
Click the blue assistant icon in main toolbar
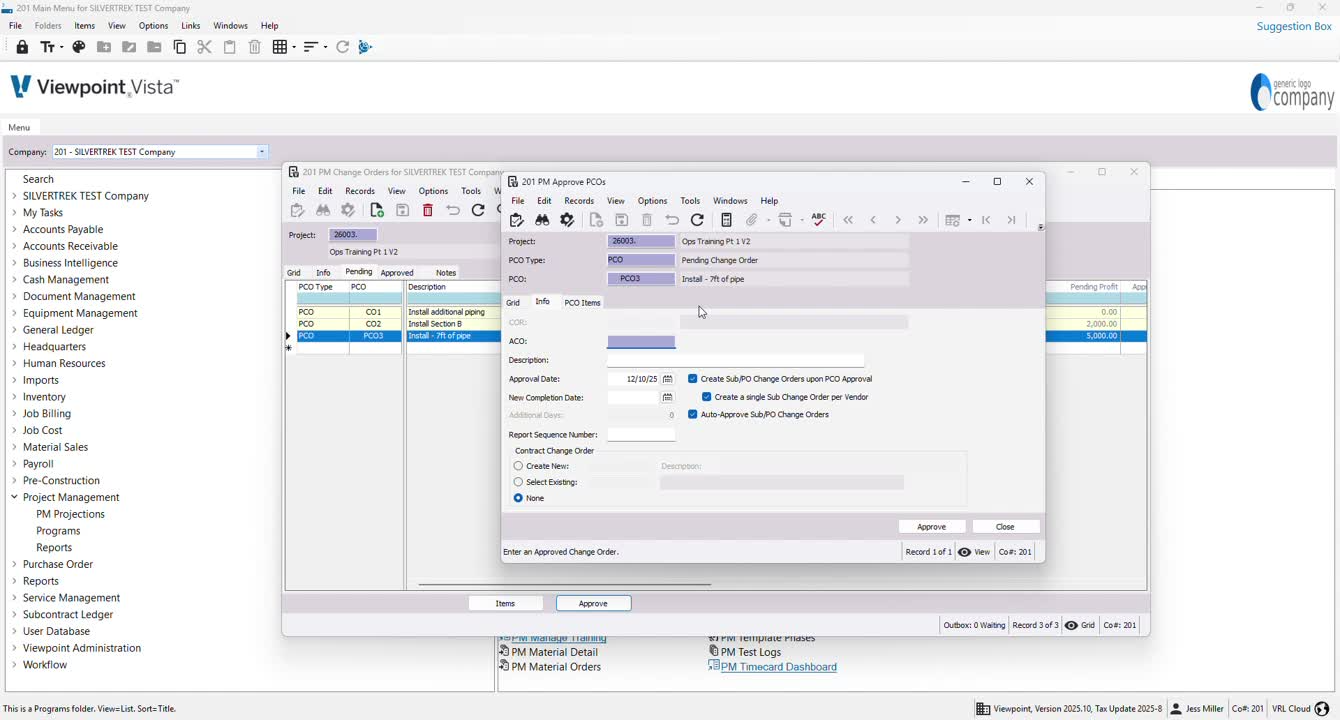point(365,47)
